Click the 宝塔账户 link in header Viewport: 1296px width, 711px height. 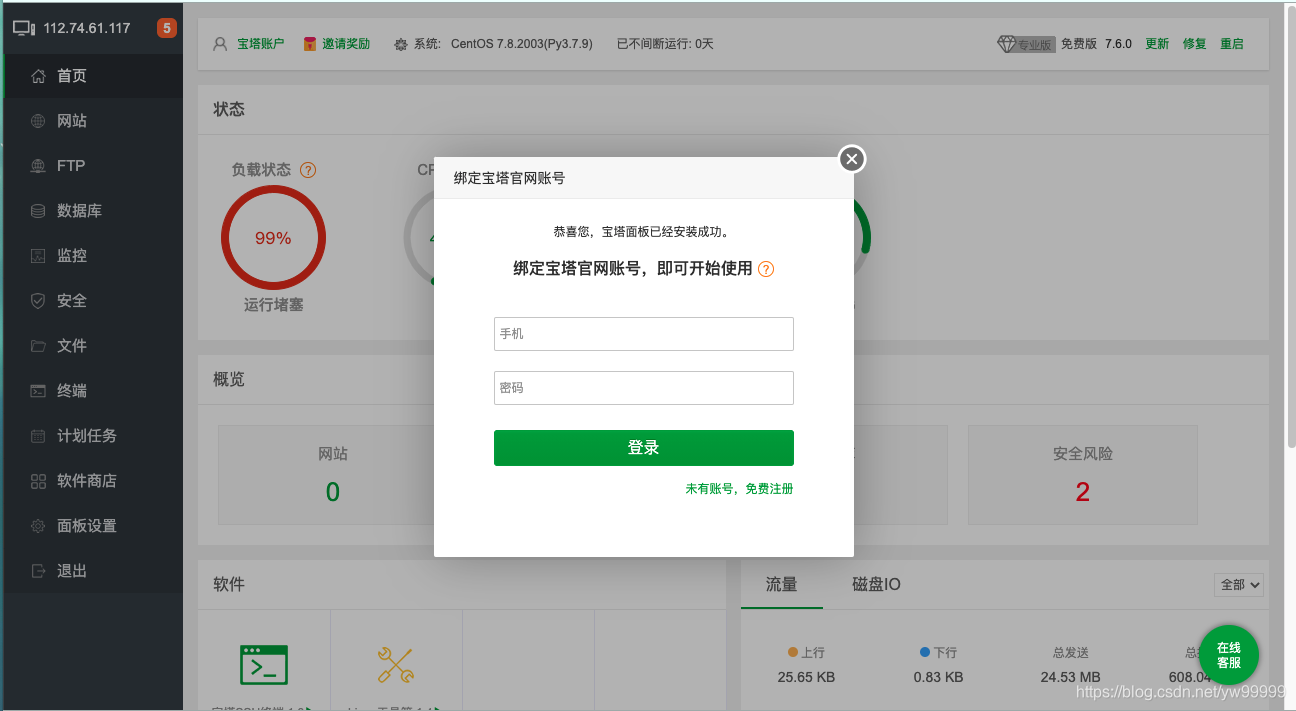pyautogui.click(x=261, y=44)
